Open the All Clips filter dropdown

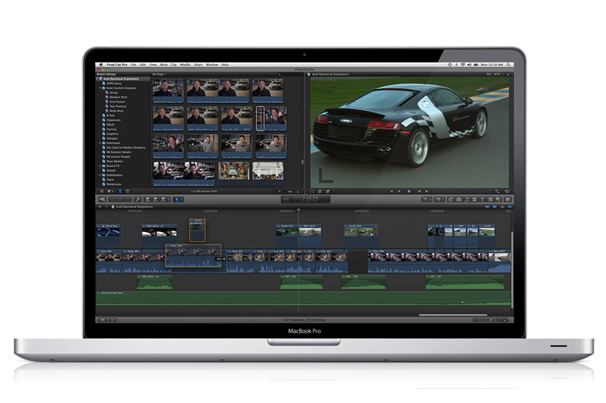(x=159, y=74)
